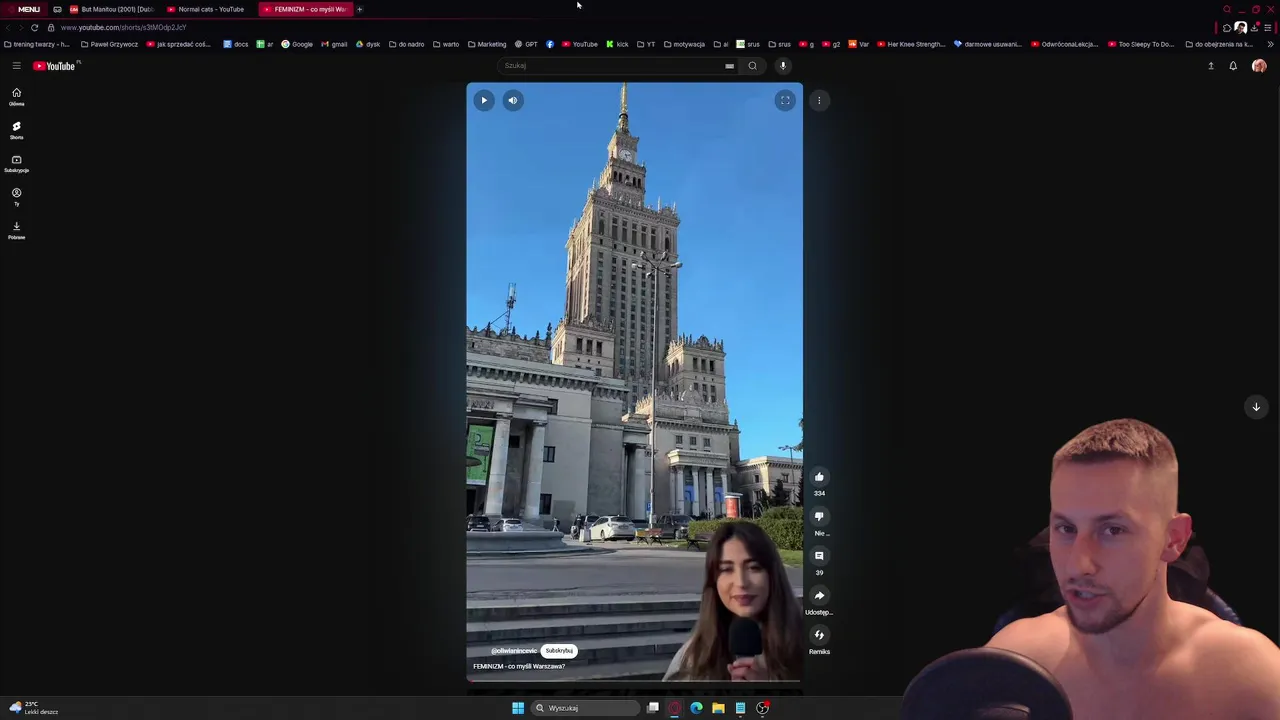Open the on-screen keyboard in search box
The width and height of the screenshot is (1280, 720).
[x=729, y=66]
